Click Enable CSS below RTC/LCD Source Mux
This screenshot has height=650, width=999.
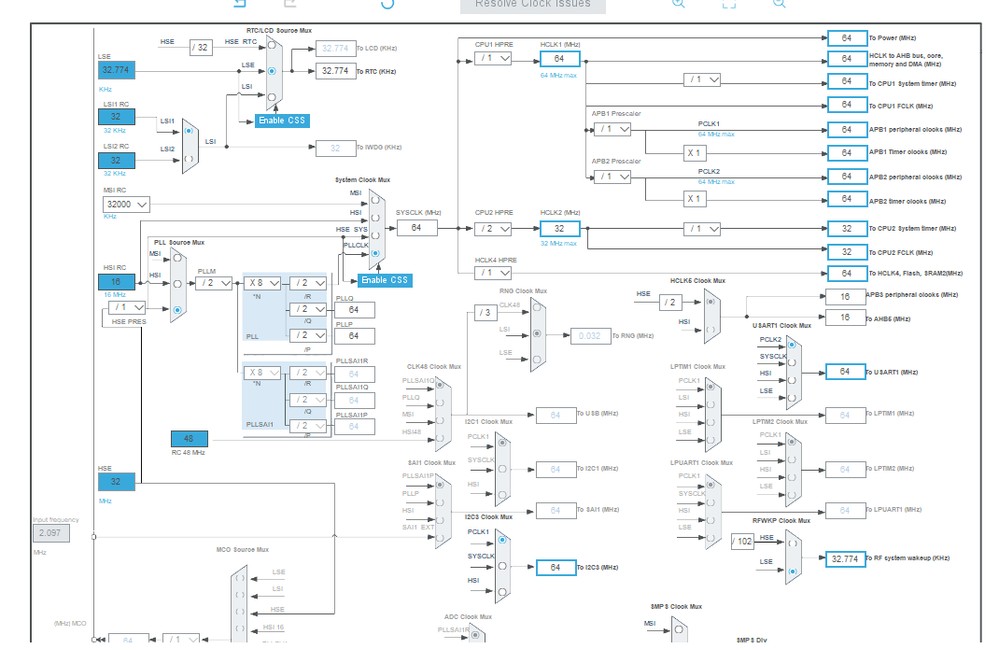pyautogui.click(x=282, y=120)
